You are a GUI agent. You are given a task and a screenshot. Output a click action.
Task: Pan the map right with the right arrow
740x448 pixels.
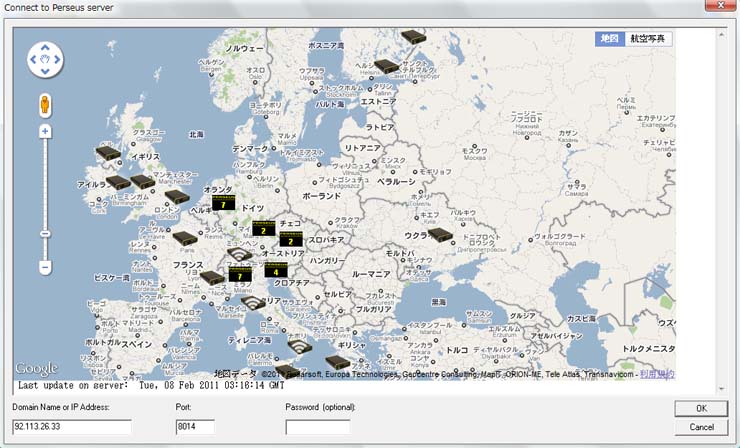57,59
